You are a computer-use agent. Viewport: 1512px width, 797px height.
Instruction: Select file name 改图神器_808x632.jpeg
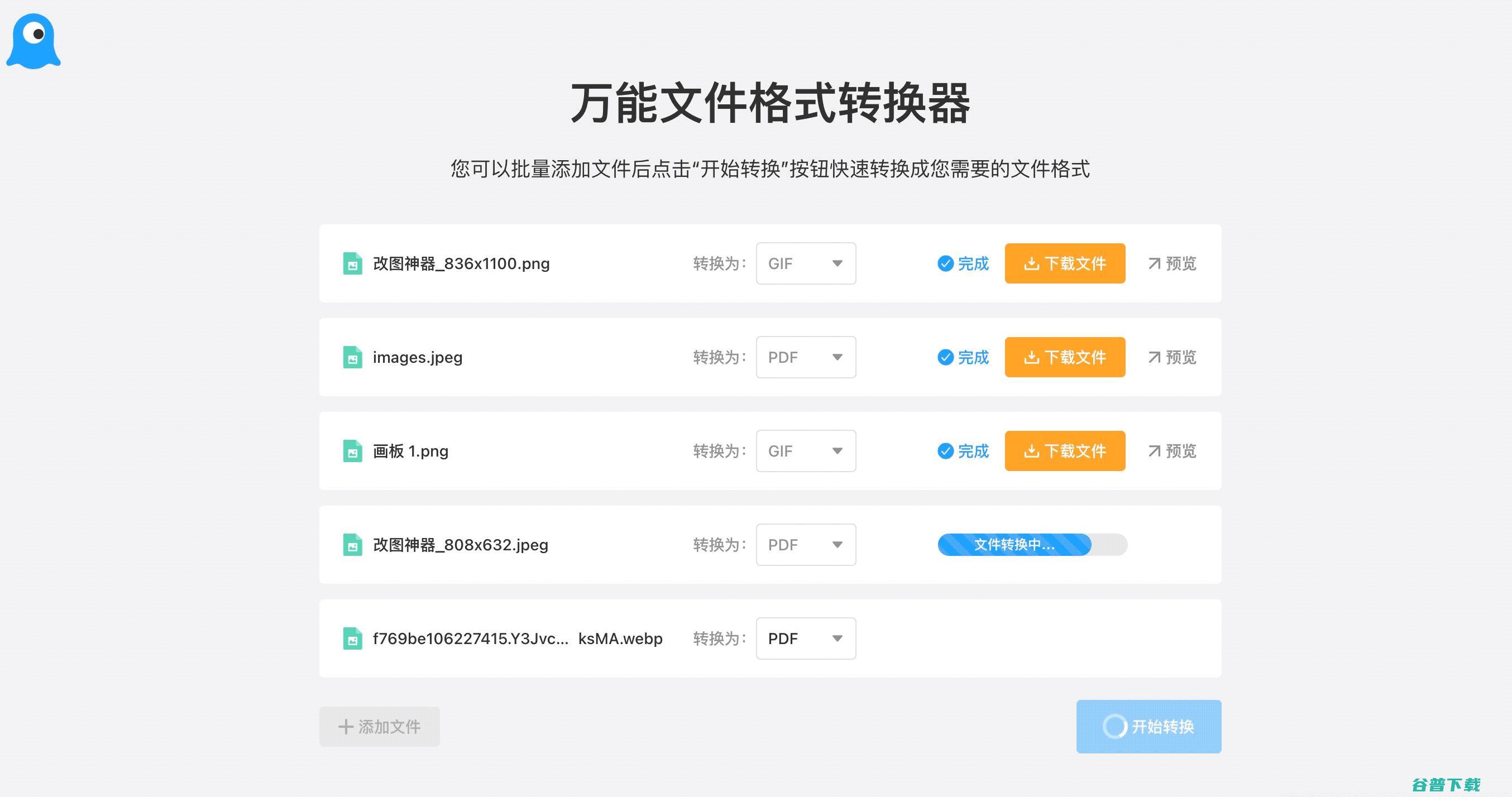pyautogui.click(x=461, y=545)
